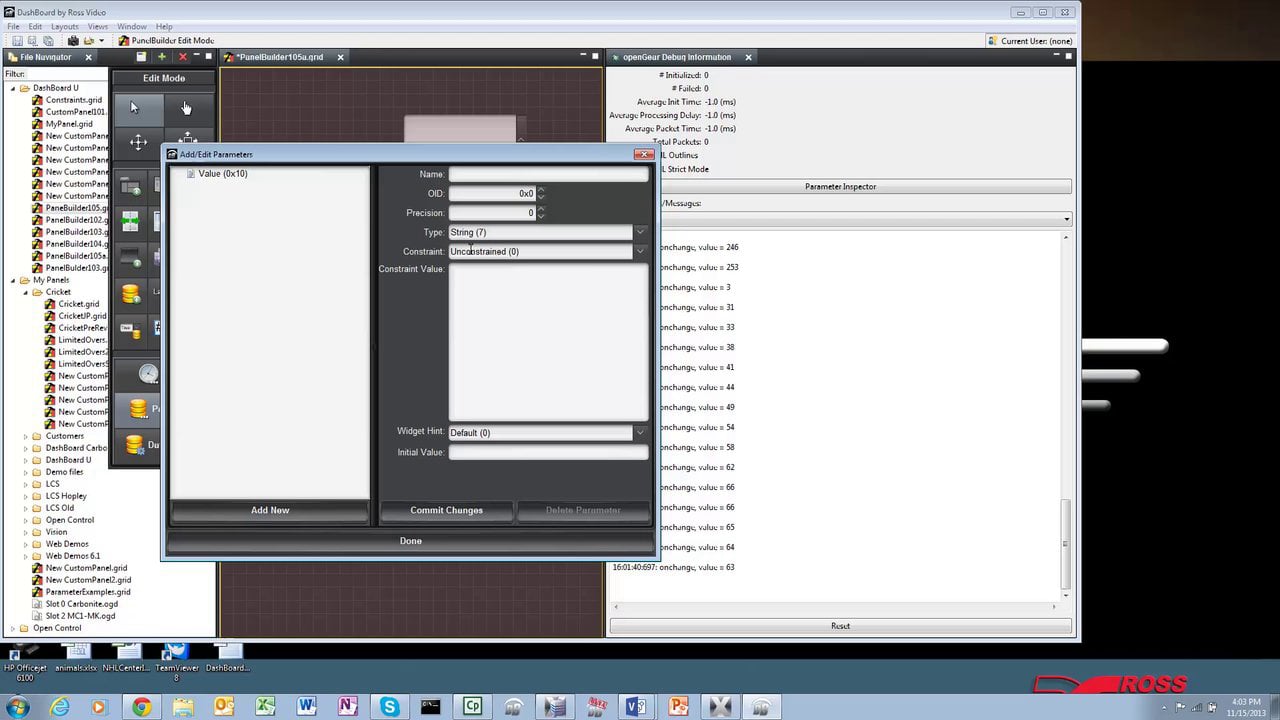Click the stopwatch timer icon in the Edit Mode palette

coord(148,374)
